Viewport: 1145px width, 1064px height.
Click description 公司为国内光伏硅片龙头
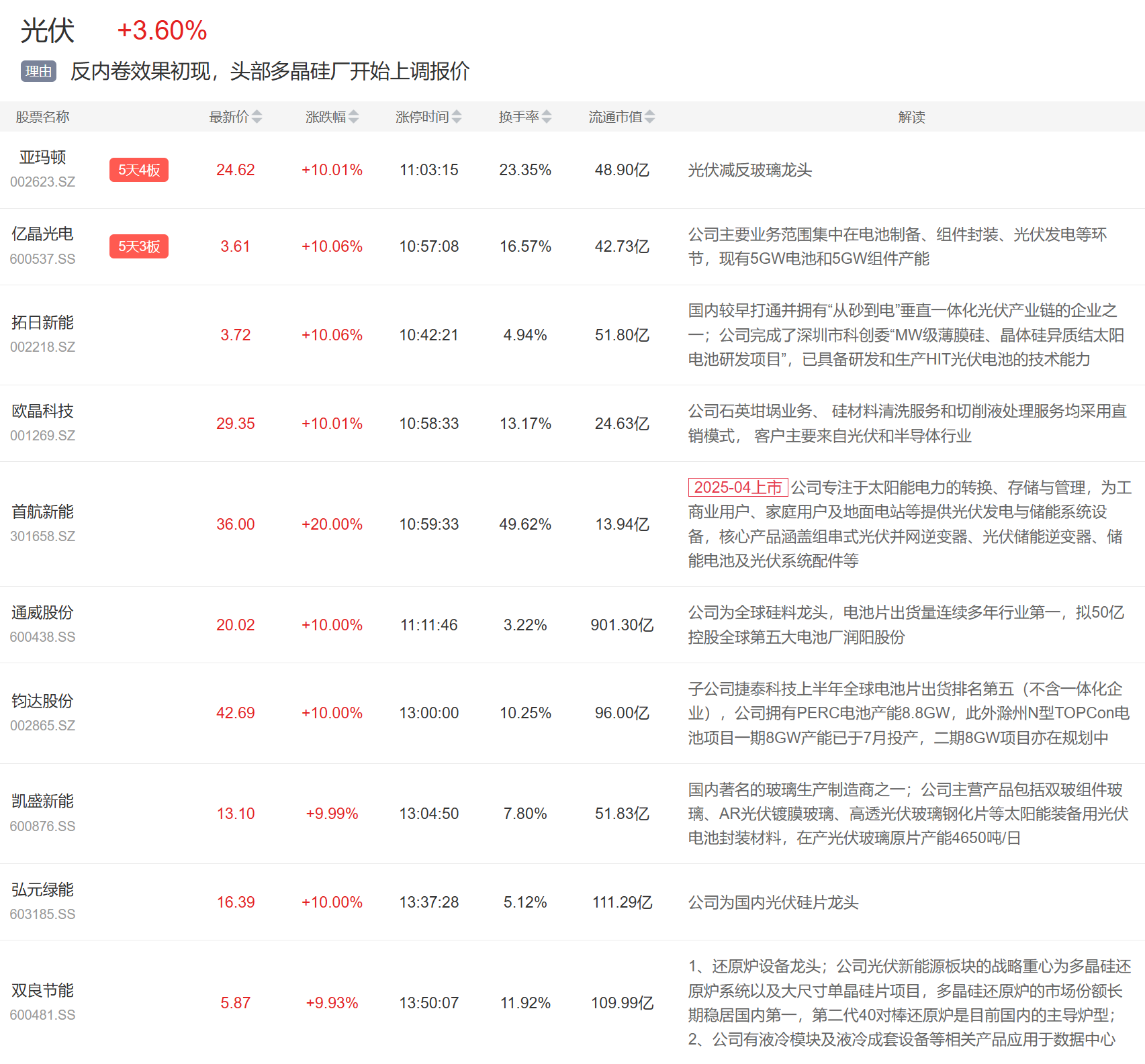coord(773,902)
